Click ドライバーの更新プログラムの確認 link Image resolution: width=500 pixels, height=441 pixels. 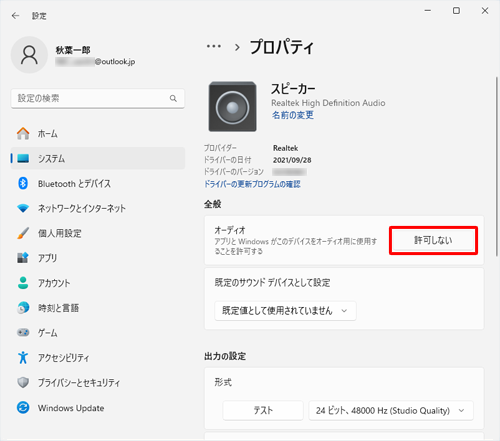[x=252, y=184]
